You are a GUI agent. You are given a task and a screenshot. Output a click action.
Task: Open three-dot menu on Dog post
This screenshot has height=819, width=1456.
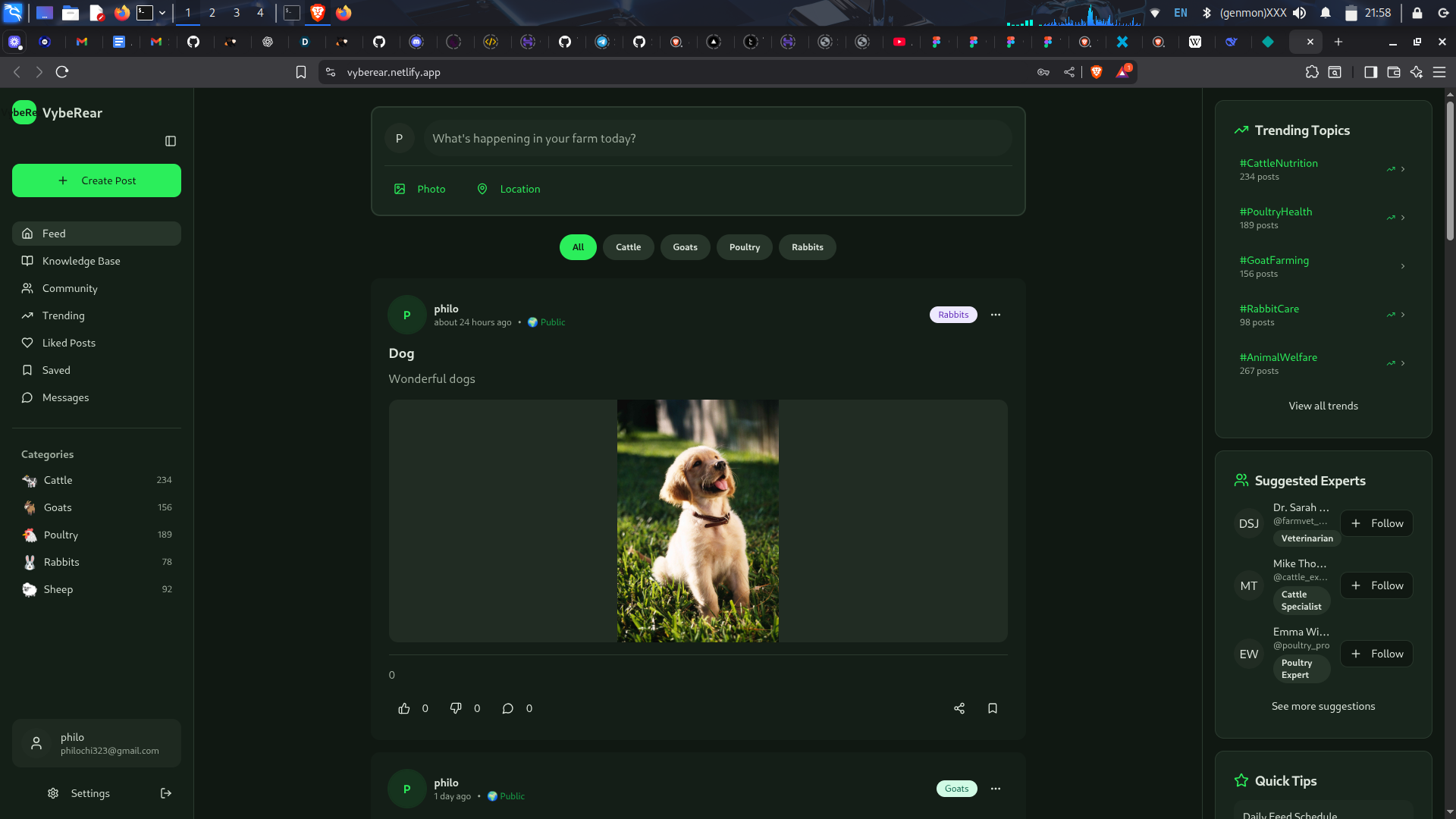click(996, 315)
